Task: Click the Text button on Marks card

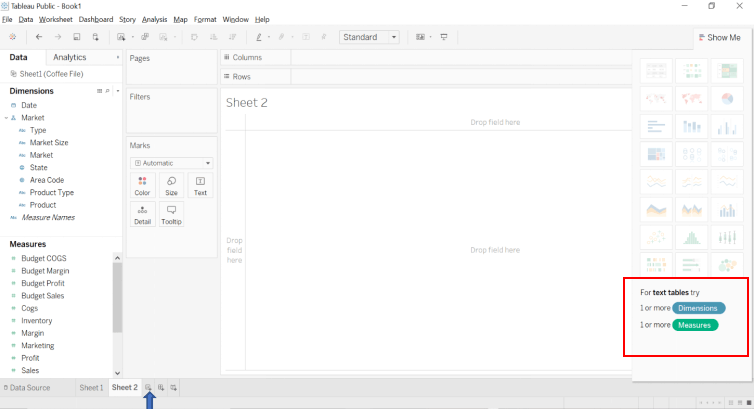Action: (x=201, y=186)
